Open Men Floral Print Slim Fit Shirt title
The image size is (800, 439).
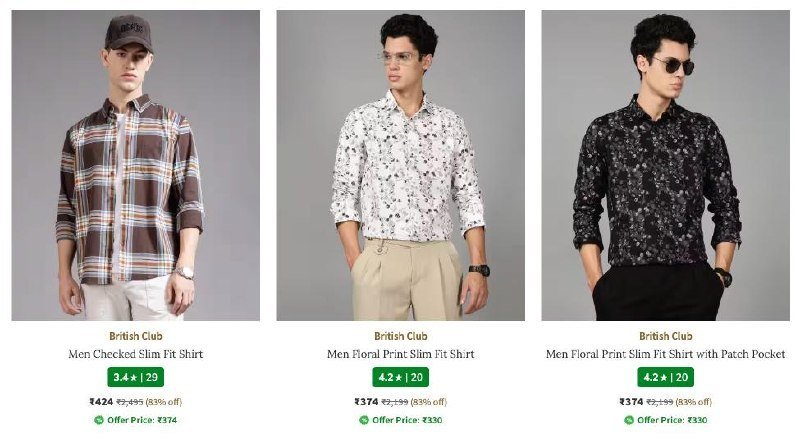401,354
